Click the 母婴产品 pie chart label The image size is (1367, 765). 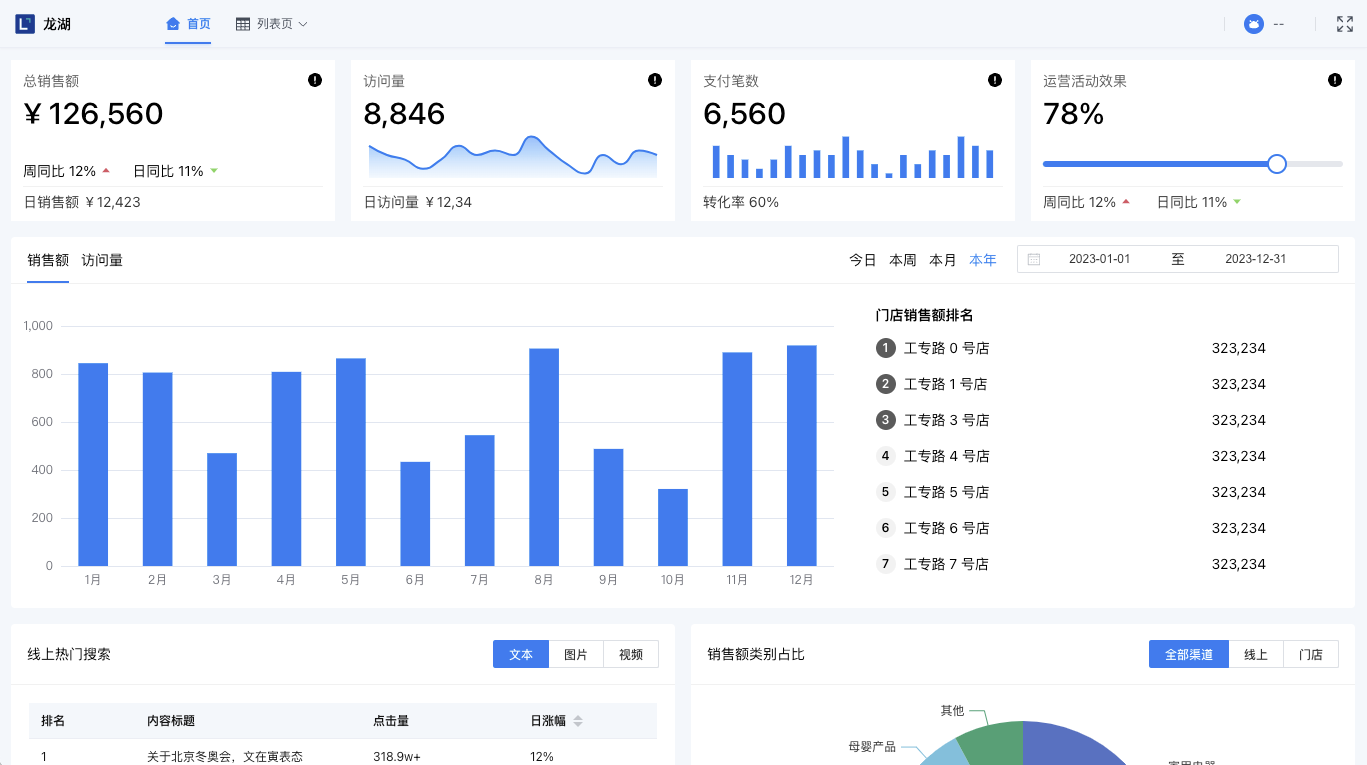[872, 746]
